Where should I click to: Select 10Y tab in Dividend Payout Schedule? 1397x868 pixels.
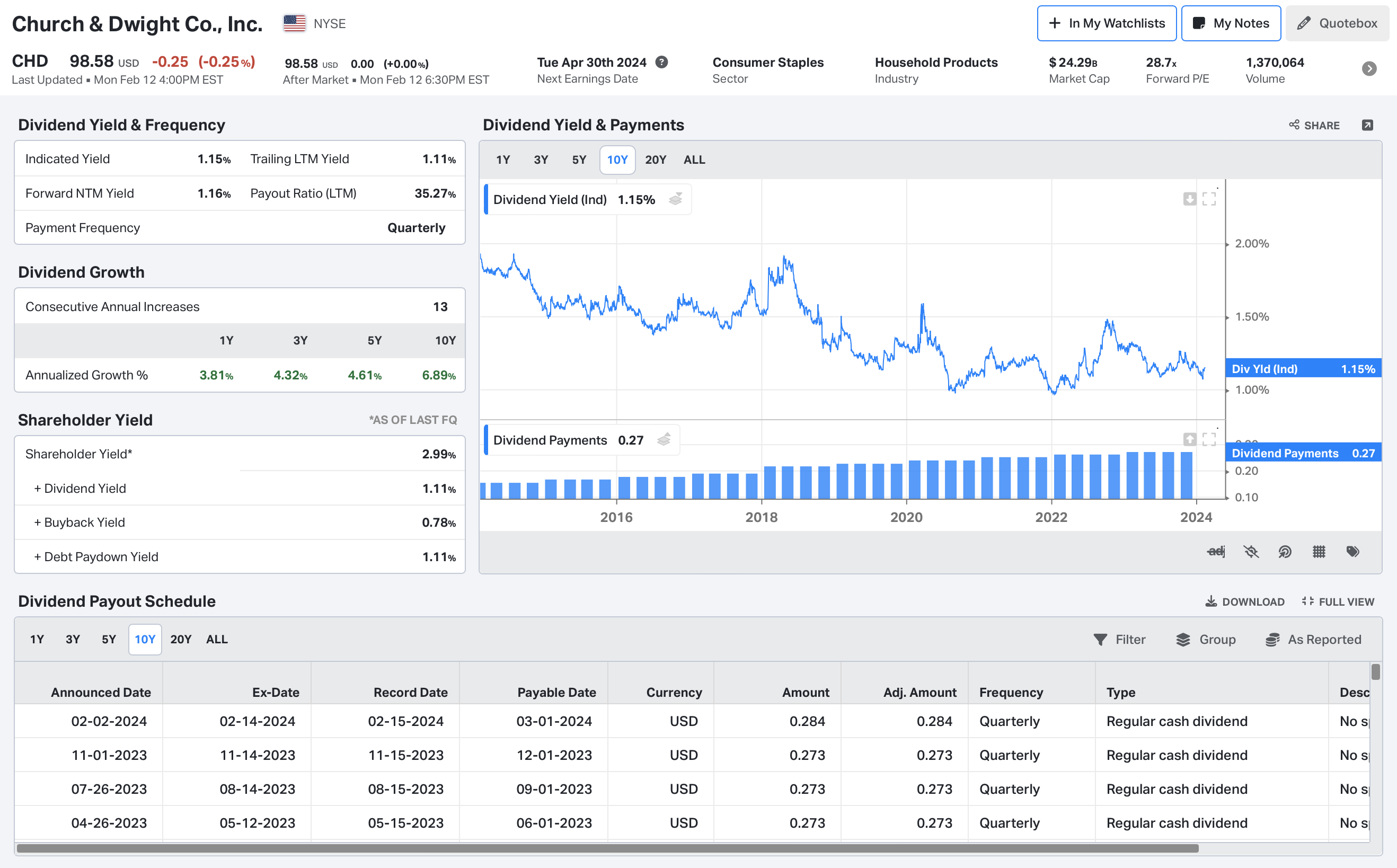(x=145, y=639)
